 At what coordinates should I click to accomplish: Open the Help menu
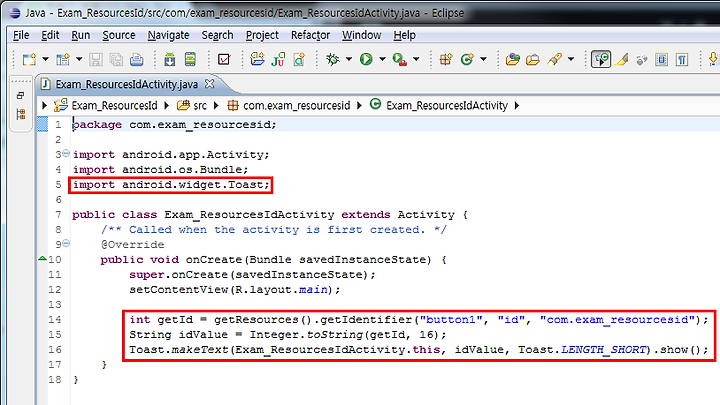tap(405, 35)
